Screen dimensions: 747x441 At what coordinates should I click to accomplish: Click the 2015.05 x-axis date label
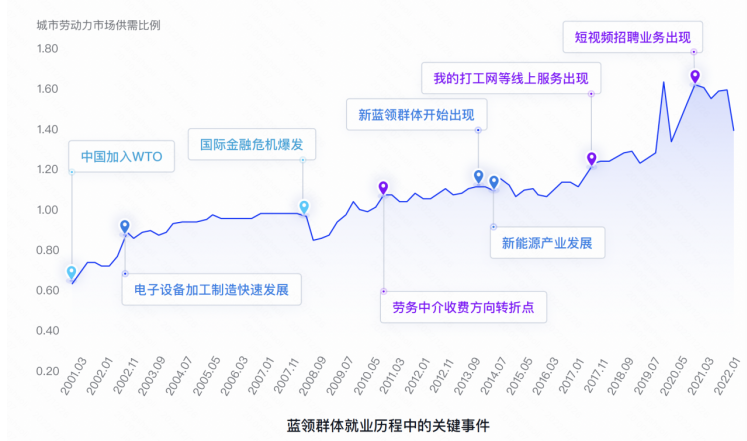(519, 376)
